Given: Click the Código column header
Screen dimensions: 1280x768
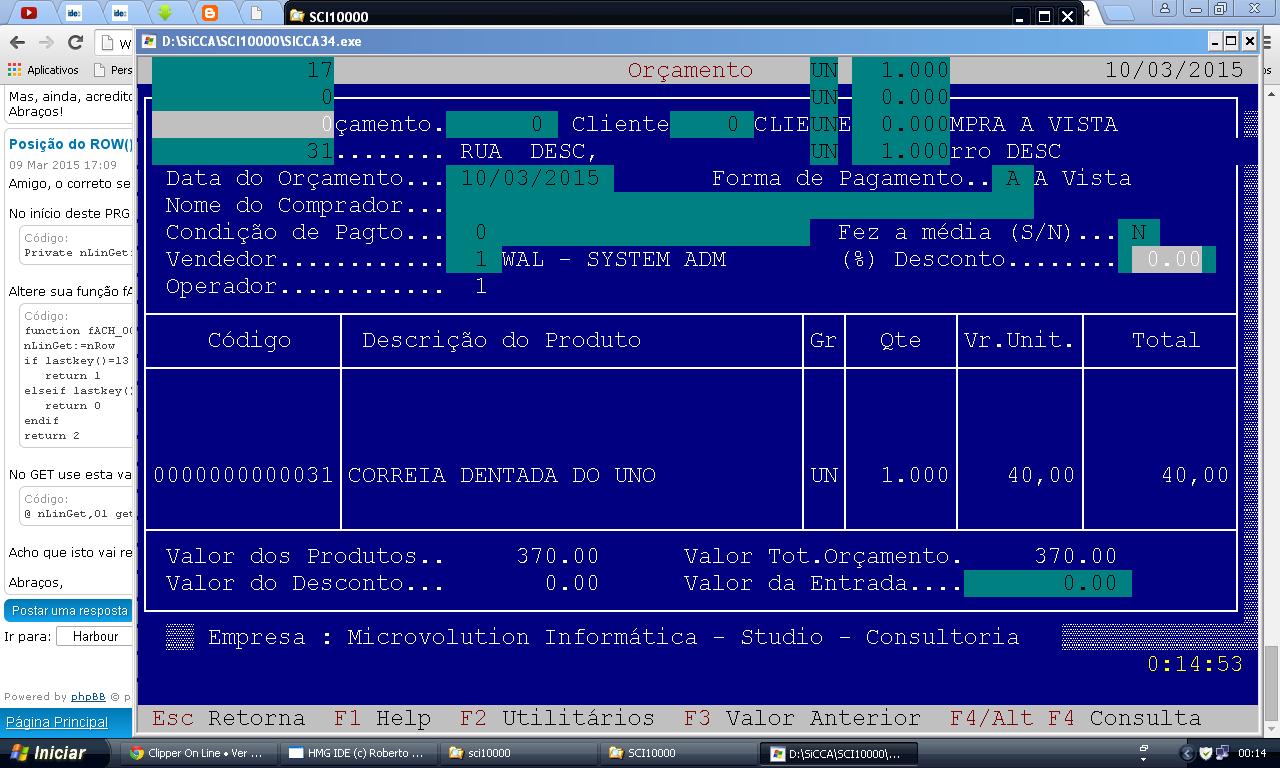Looking at the screenshot, I should tap(249, 340).
